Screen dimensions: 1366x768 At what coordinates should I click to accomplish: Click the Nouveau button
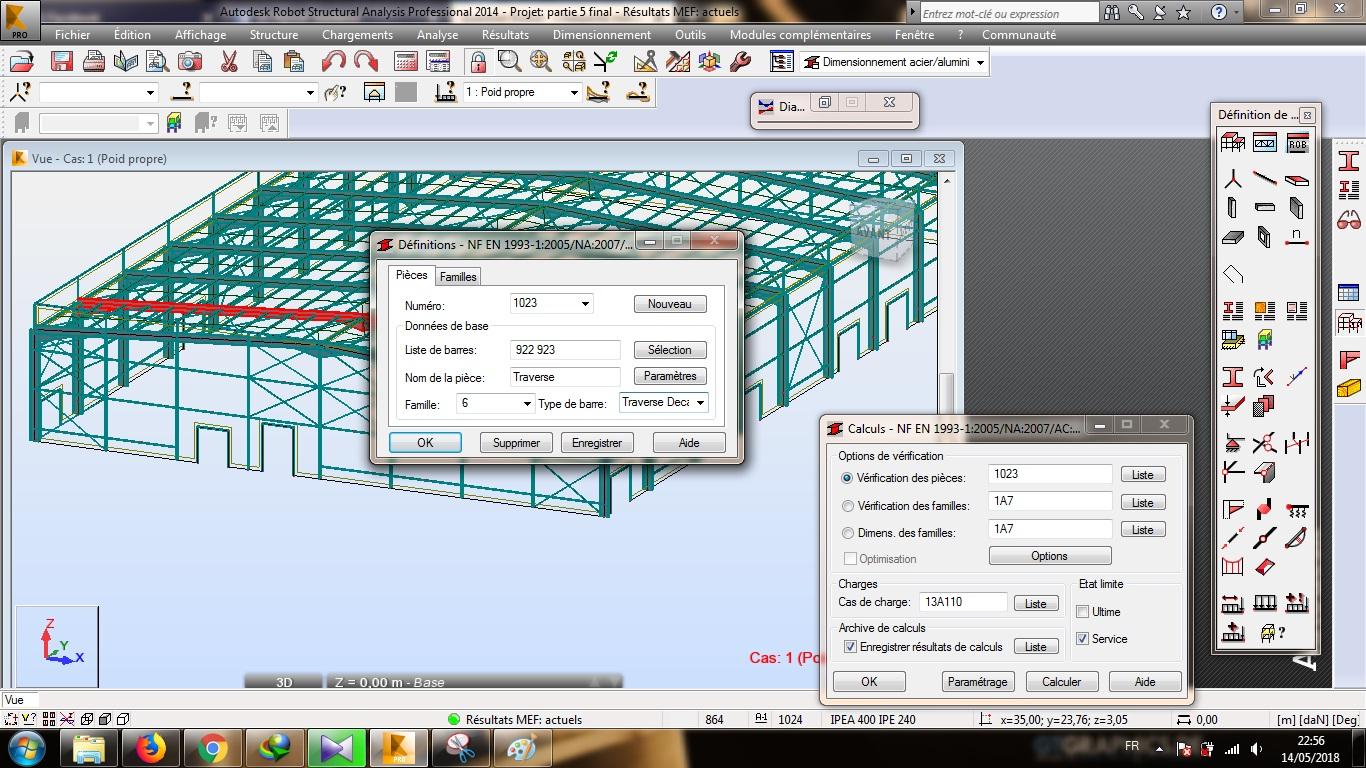click(670, 304)
